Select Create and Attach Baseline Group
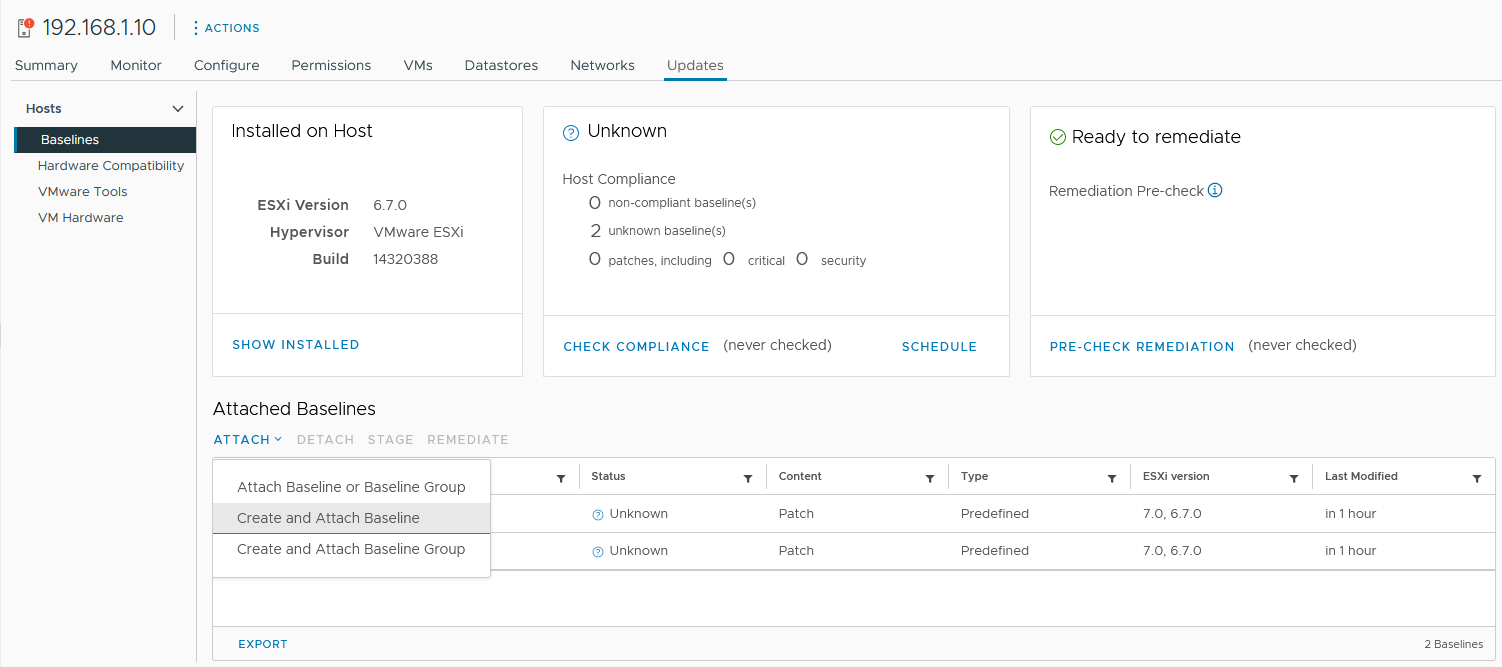This screenshot has width=1502, height=667. [x=351, y=549]
